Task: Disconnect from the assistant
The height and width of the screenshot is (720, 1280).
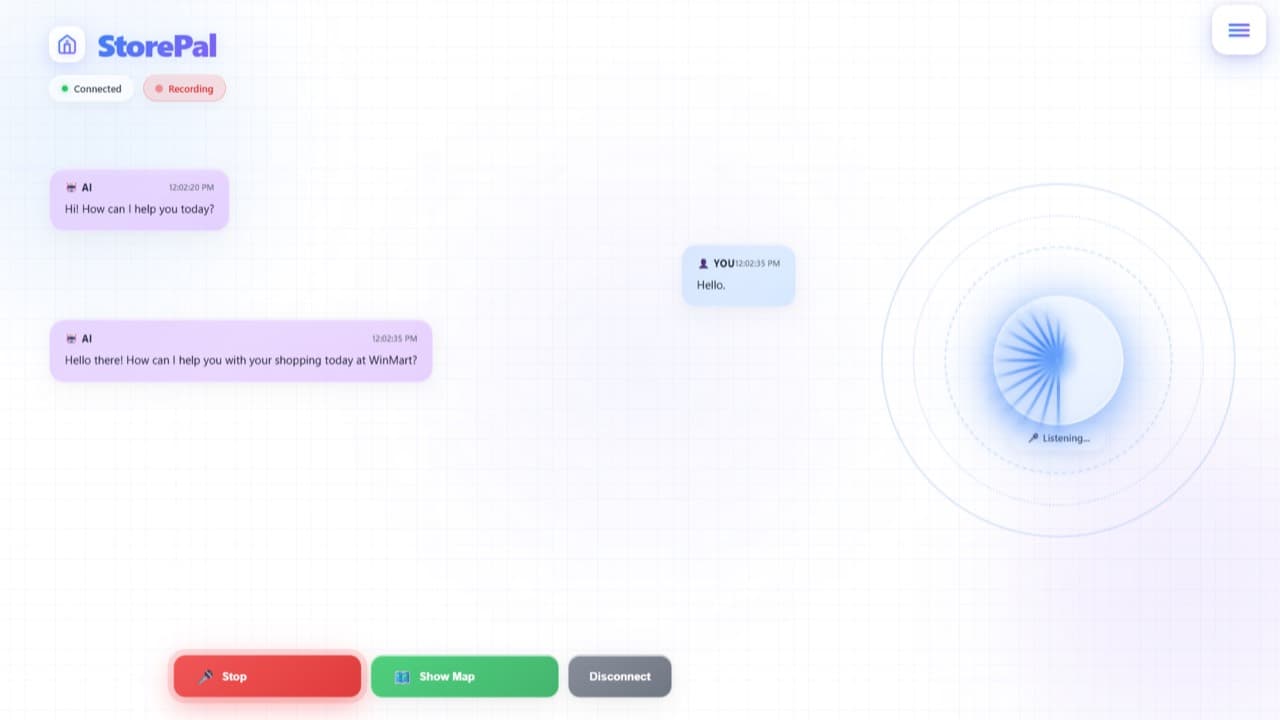Action: (x=620, y=676)
